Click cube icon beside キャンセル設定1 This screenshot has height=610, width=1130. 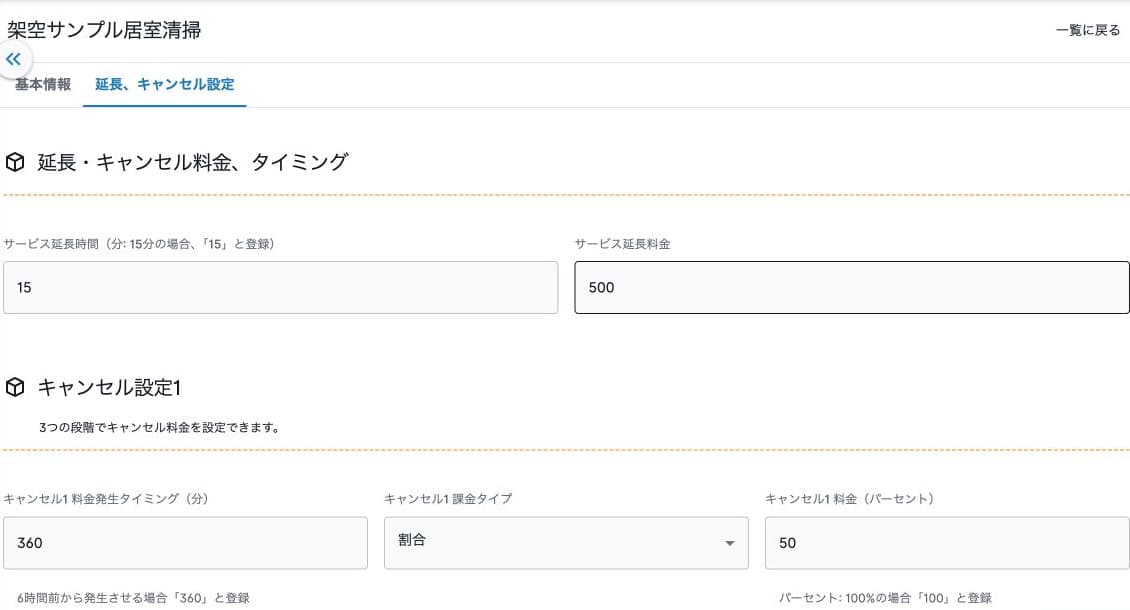15,387
